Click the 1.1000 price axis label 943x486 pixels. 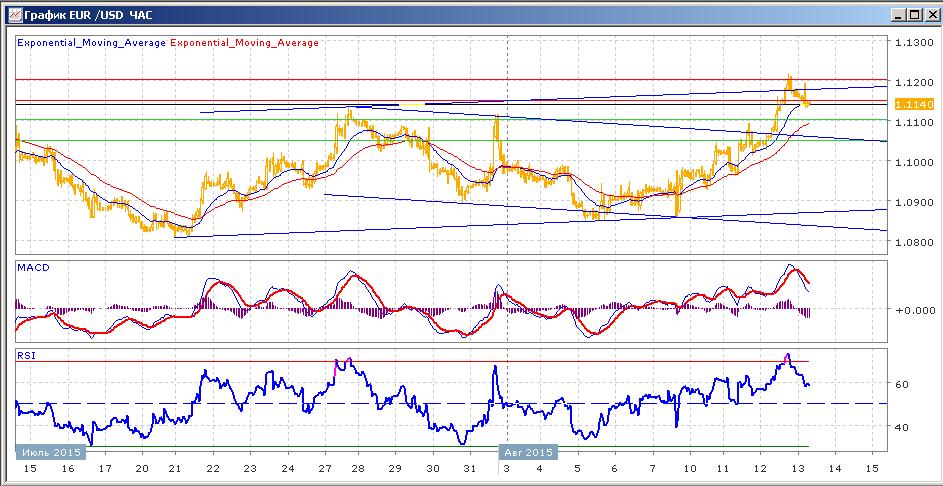coord(914,162)
